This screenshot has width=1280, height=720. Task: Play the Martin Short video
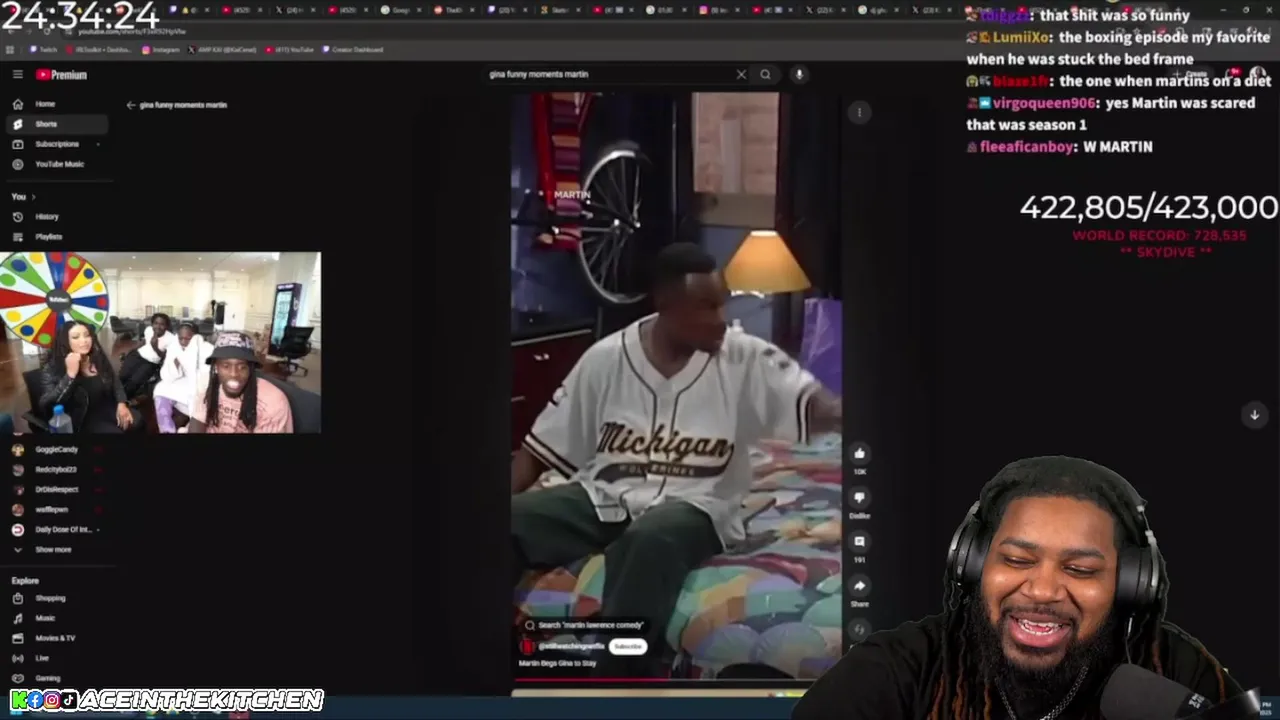point(676,385)
